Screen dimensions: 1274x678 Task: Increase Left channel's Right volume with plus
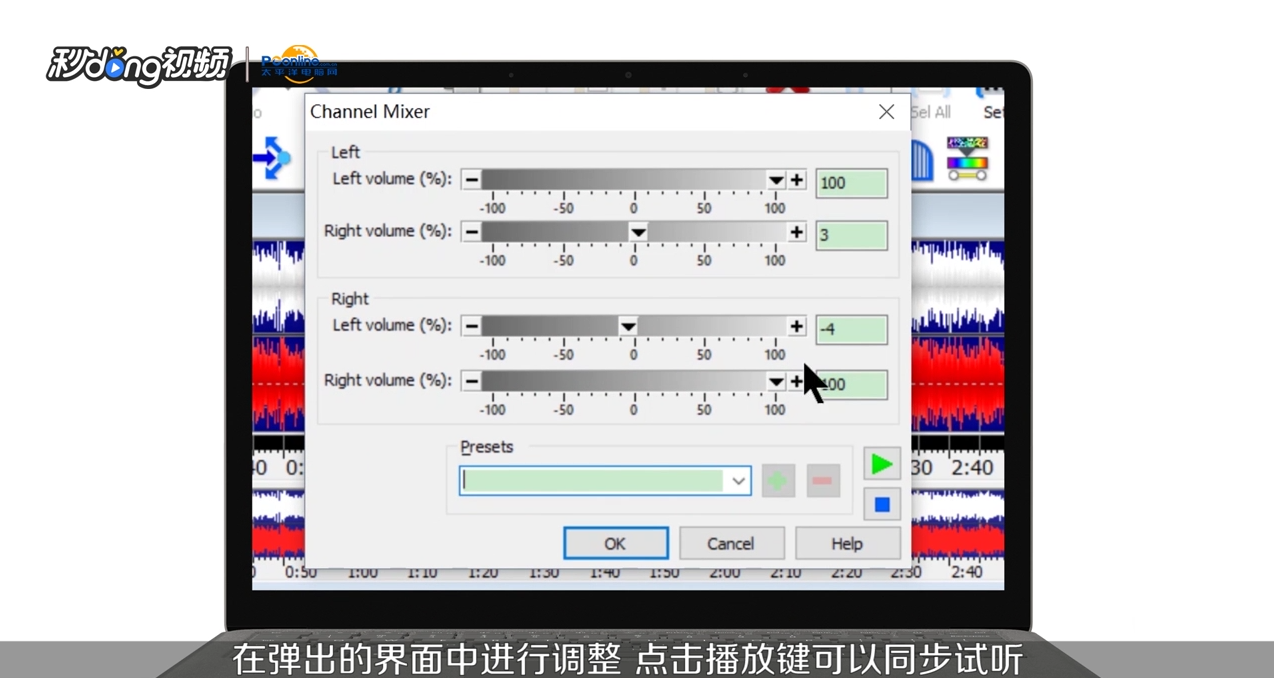796,232
